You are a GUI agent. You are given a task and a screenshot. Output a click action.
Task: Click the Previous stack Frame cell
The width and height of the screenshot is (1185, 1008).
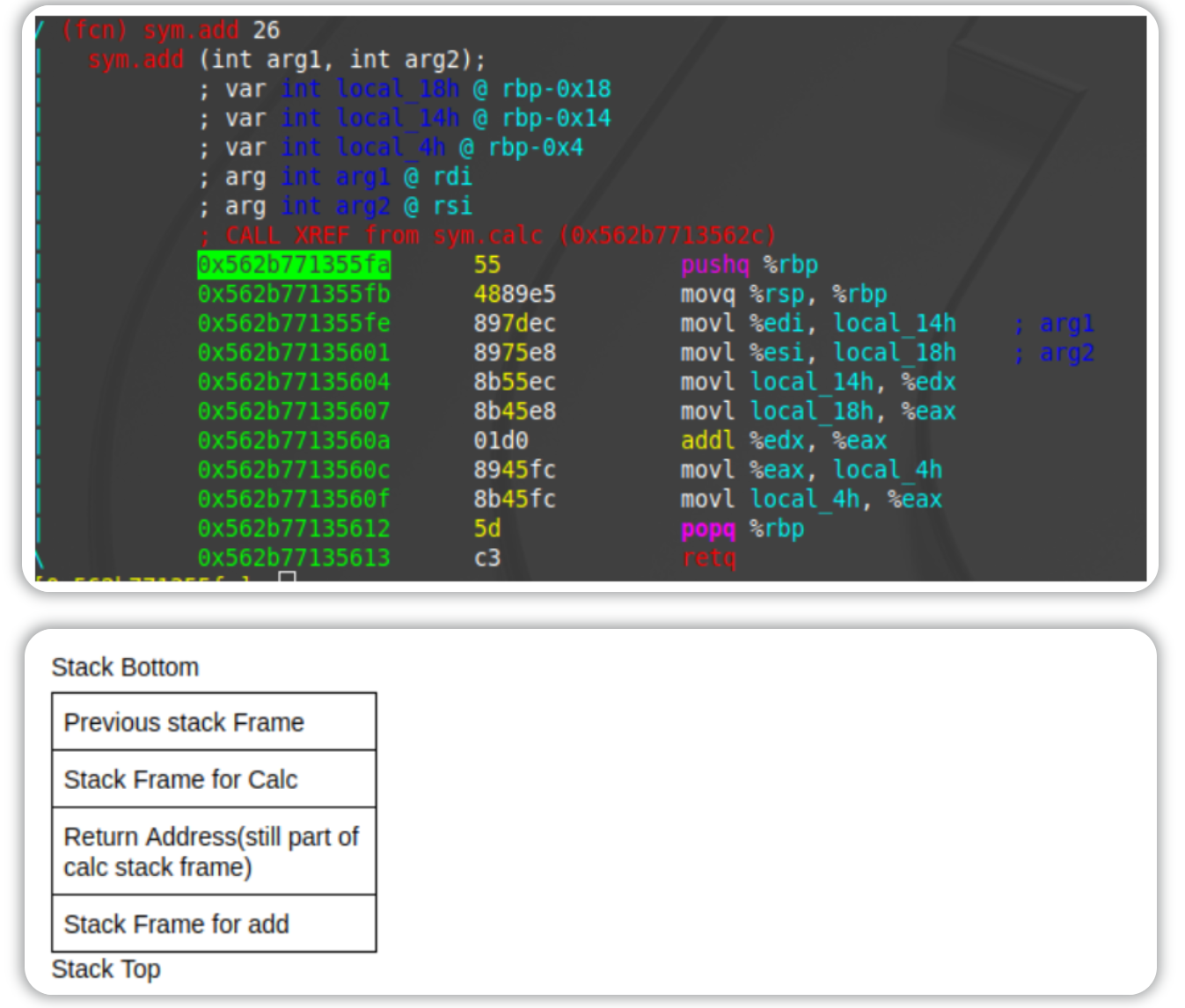214,721
